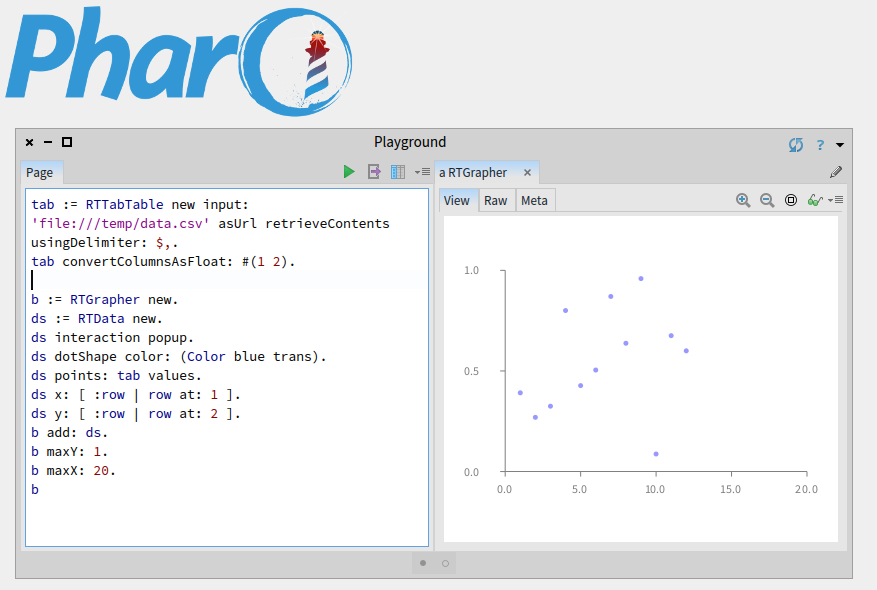This screenshot has width=877, height=590.
Task: Click the fit-to-view square circle icon
Action: [791, 200]
